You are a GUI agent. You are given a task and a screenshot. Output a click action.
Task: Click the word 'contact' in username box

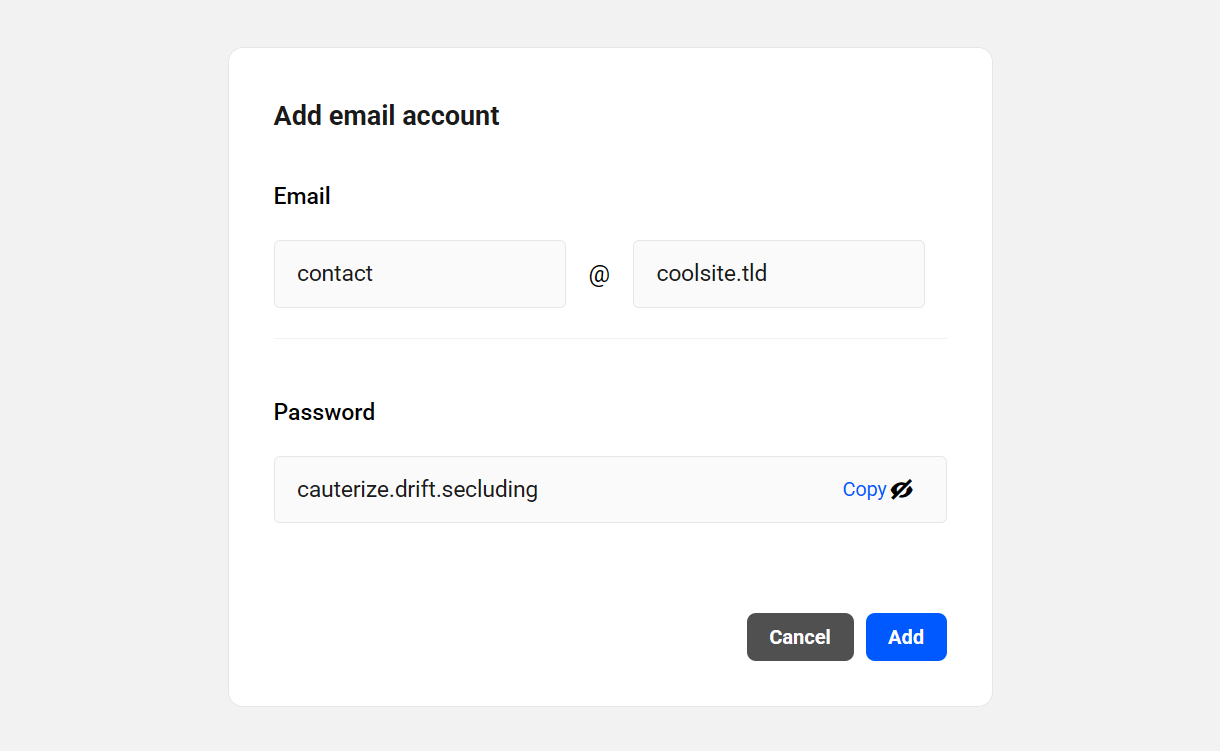[335, 274]
